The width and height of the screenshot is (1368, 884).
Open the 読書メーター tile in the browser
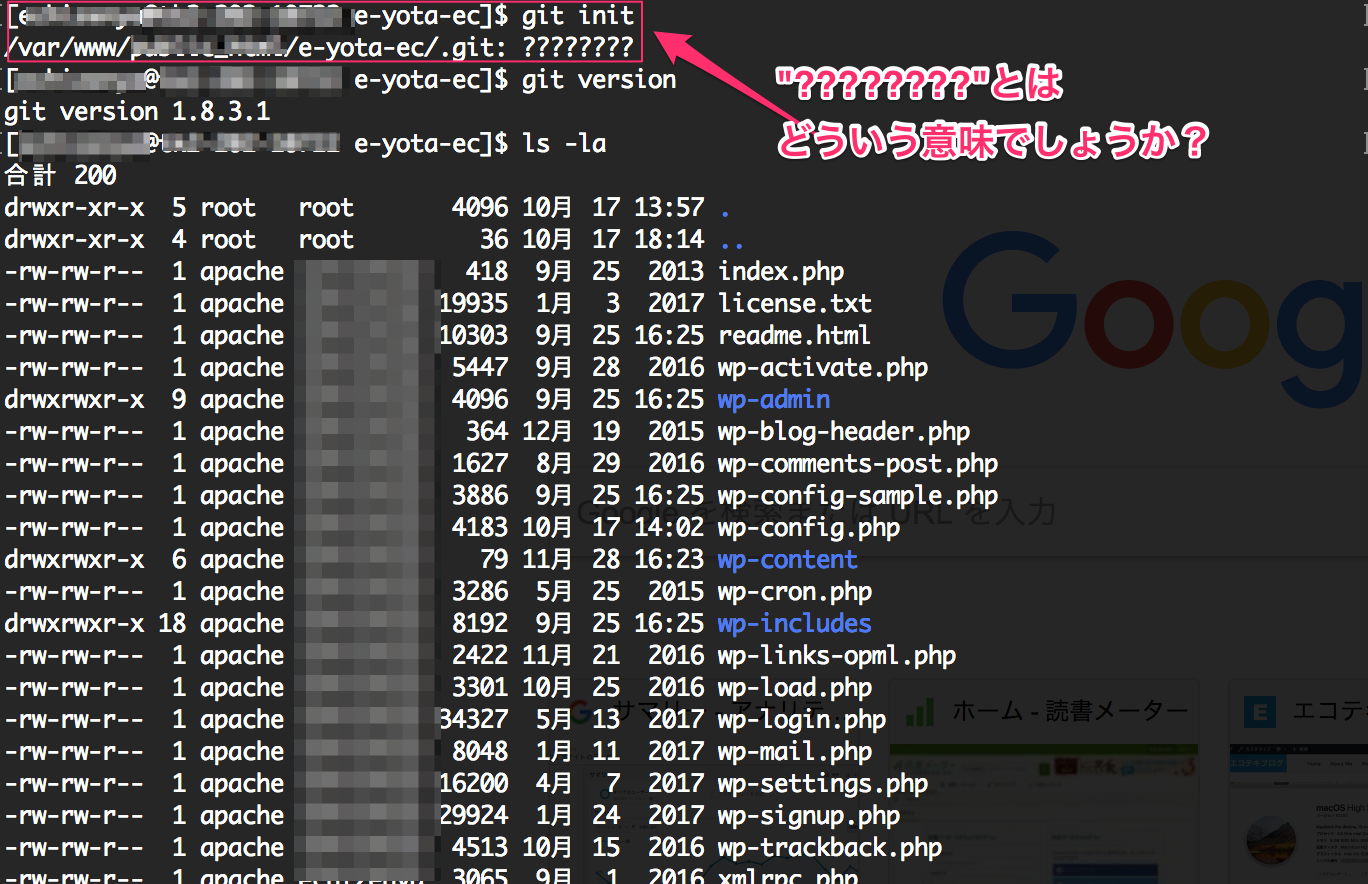point(1044,780)
